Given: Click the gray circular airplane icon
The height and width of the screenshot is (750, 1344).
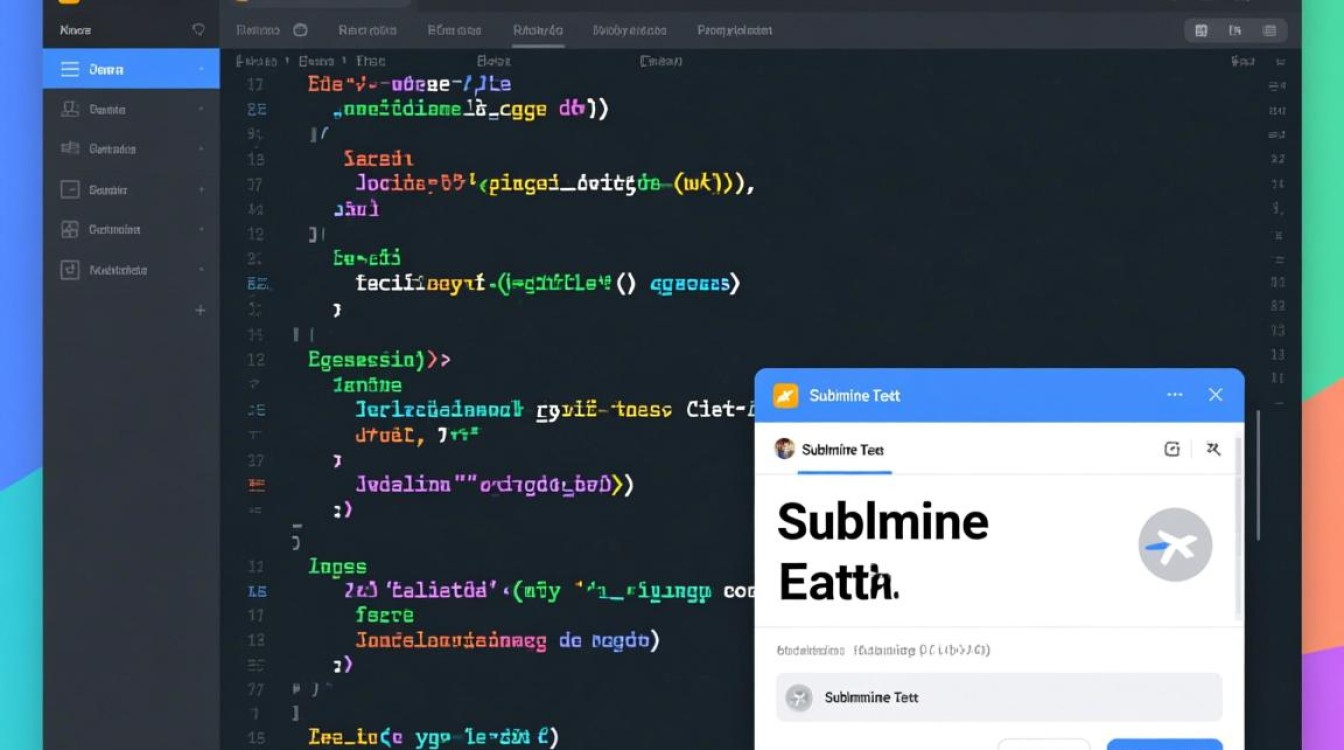Looking at the screenshot, I should (1175, 545).
